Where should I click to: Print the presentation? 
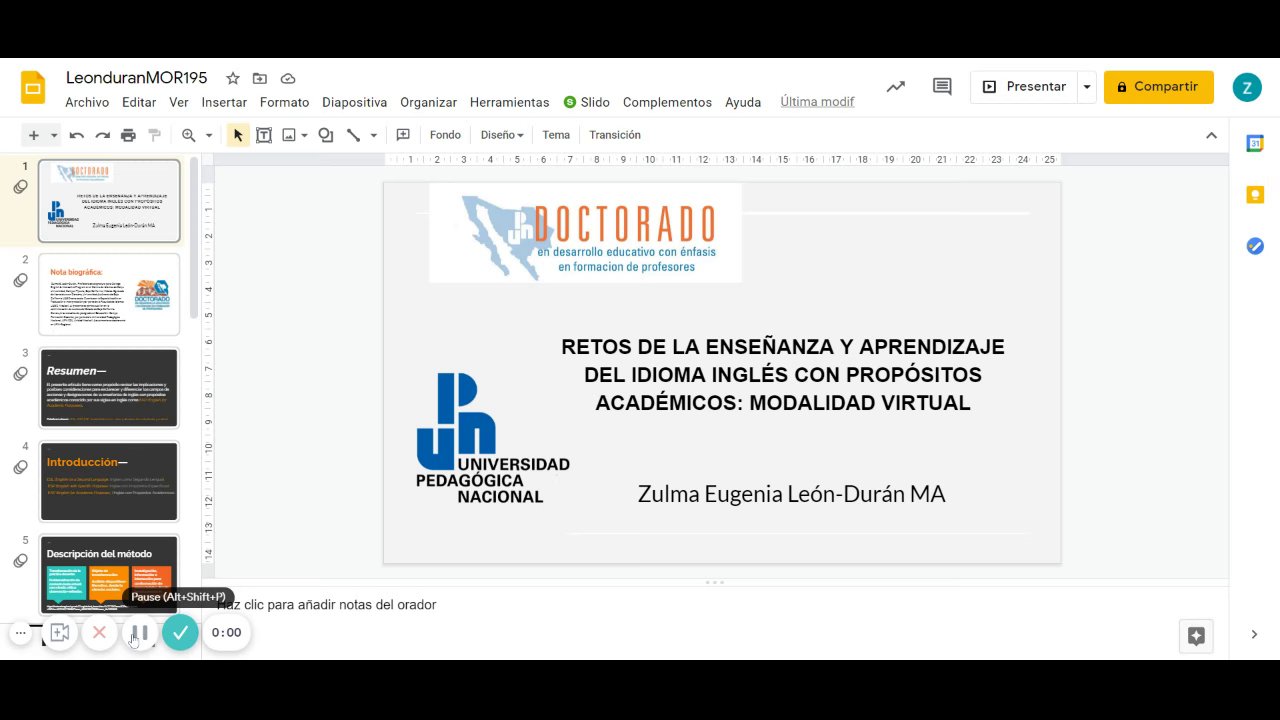point(128,135)
